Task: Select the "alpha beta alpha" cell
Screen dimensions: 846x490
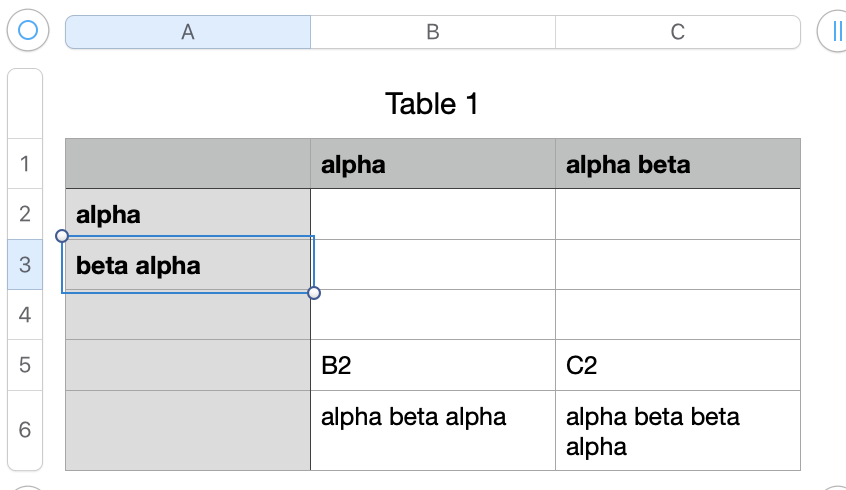Action: pyautogui.click(x=433, y=430)
